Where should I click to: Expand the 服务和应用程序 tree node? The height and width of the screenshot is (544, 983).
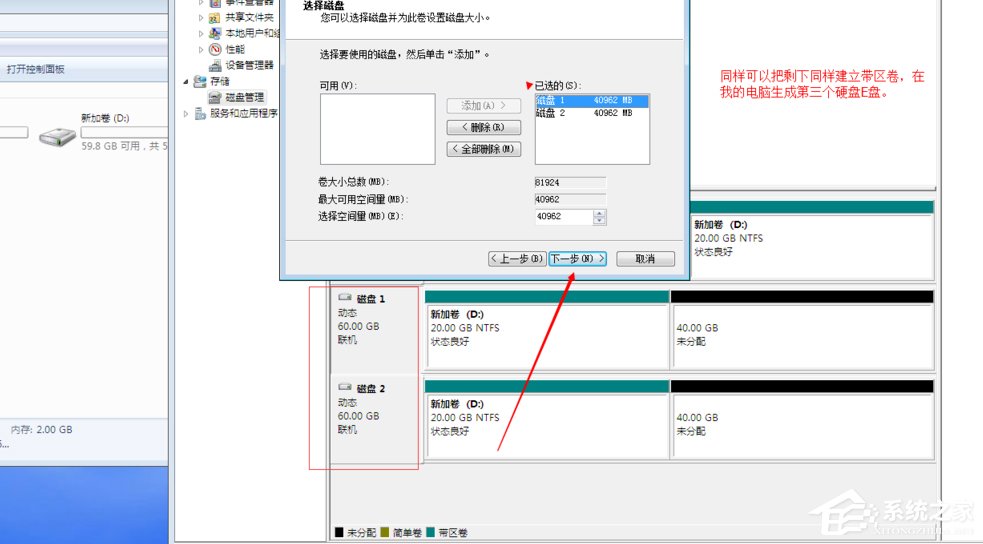click(186, 113)
